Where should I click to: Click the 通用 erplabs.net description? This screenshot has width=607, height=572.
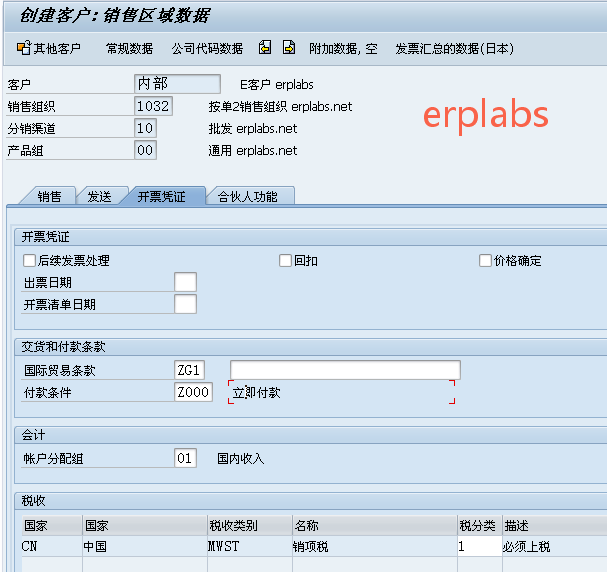(x=253, y=151)
